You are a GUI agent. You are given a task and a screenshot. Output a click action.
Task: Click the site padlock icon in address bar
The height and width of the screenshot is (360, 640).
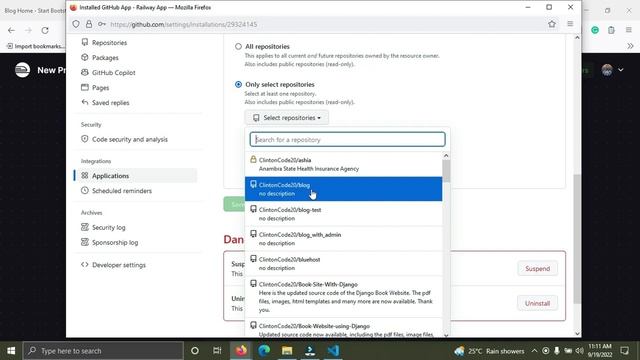pos(89,24)
